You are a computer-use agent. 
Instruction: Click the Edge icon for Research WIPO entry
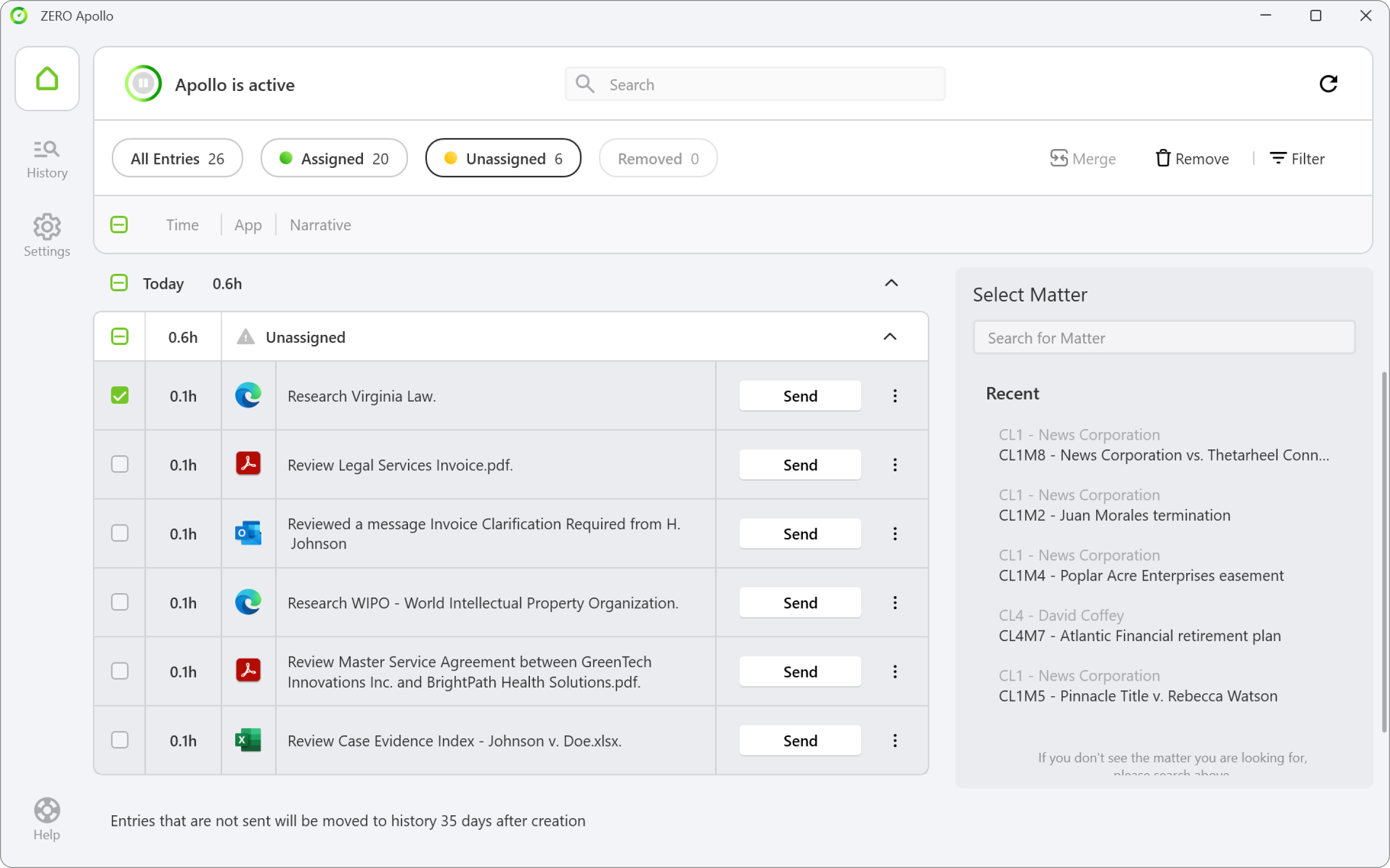[x=248, y=601]
